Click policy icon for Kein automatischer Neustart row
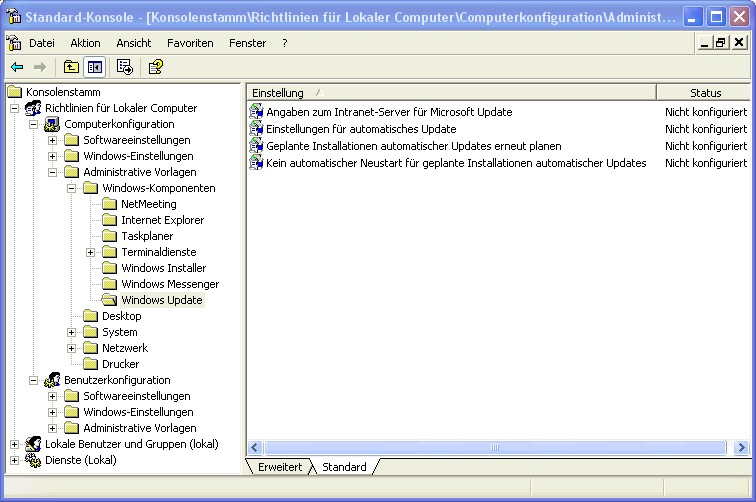756x502 pixels. pos(256,163)
